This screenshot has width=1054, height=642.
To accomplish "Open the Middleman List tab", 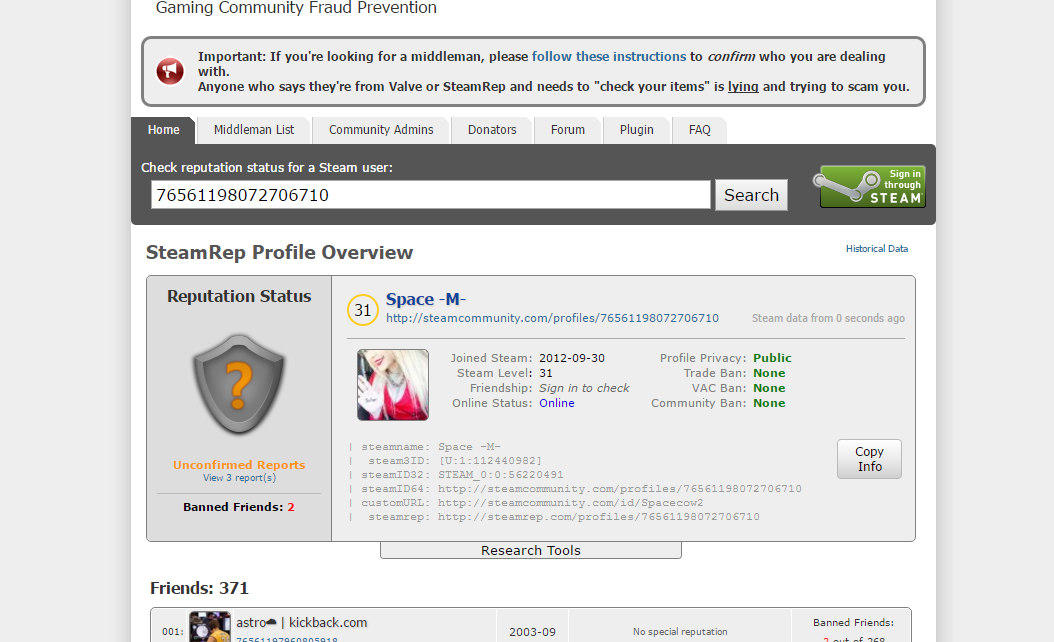I will 254,130.
